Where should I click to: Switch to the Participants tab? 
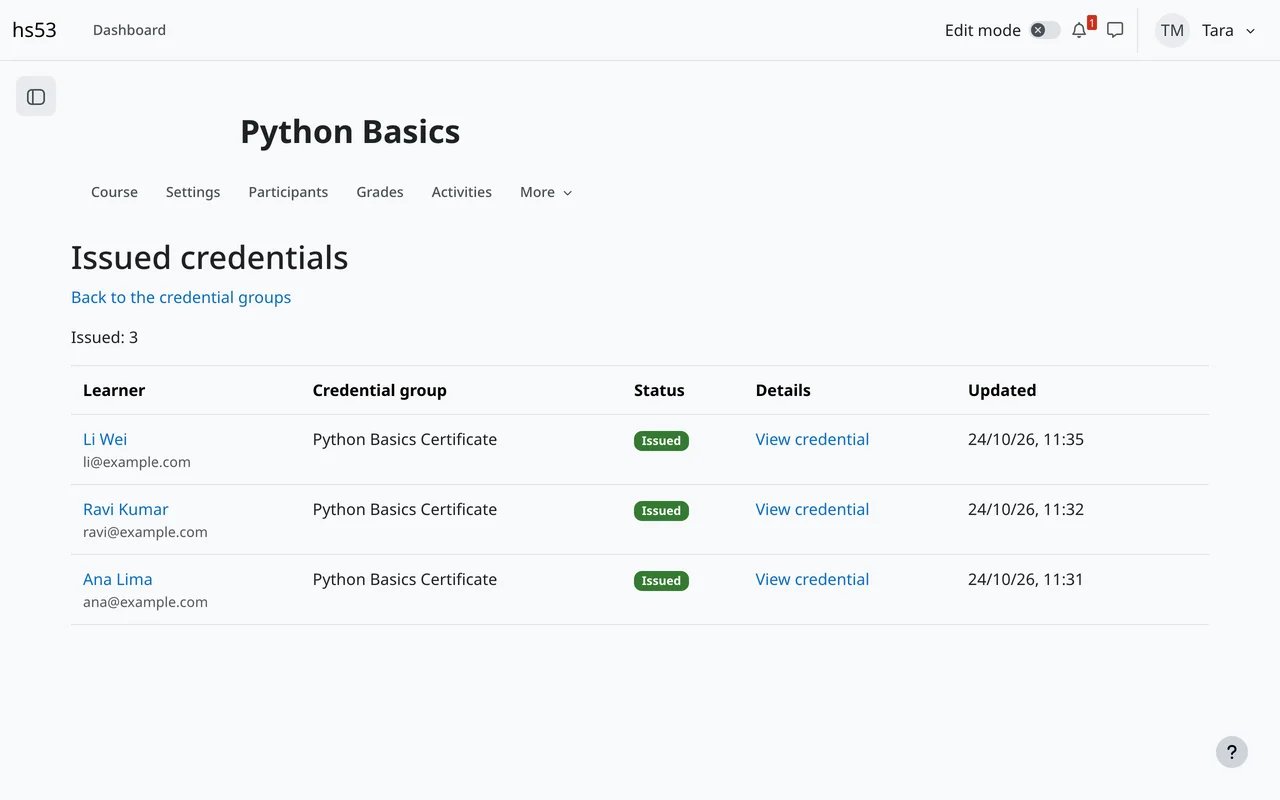point(288,192)
